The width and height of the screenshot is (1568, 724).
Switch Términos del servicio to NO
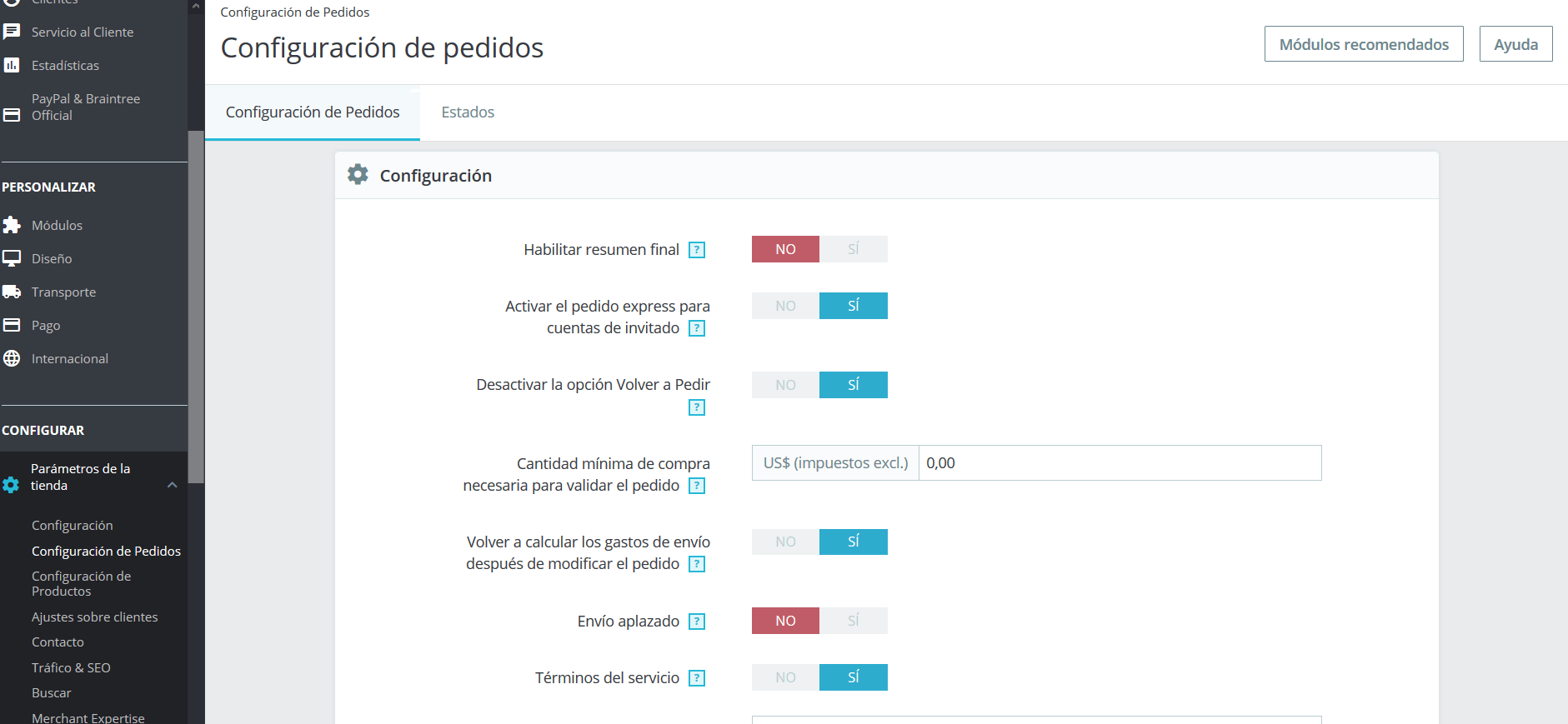(x=785, y=677)
